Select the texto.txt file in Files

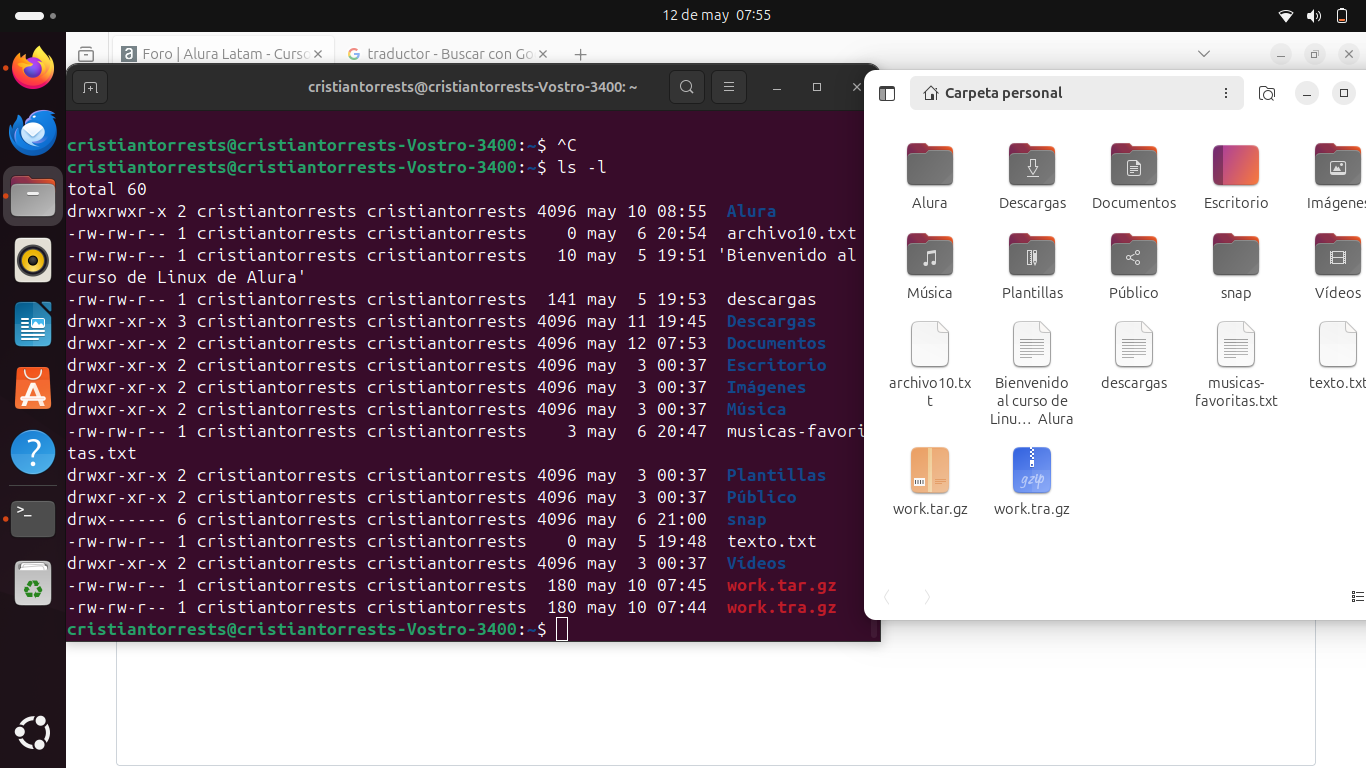(1338, 356)
